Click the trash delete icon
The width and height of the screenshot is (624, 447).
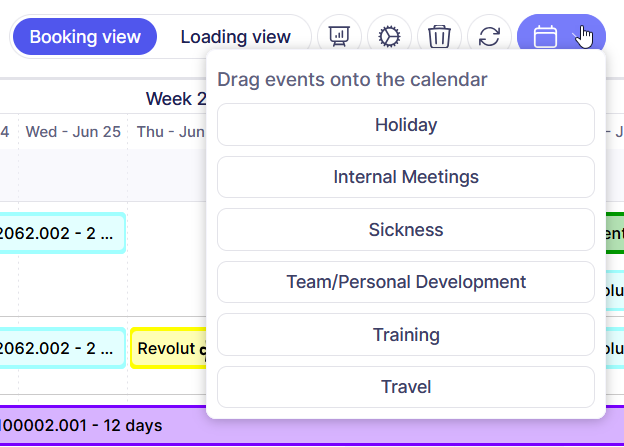pos(439,37)
